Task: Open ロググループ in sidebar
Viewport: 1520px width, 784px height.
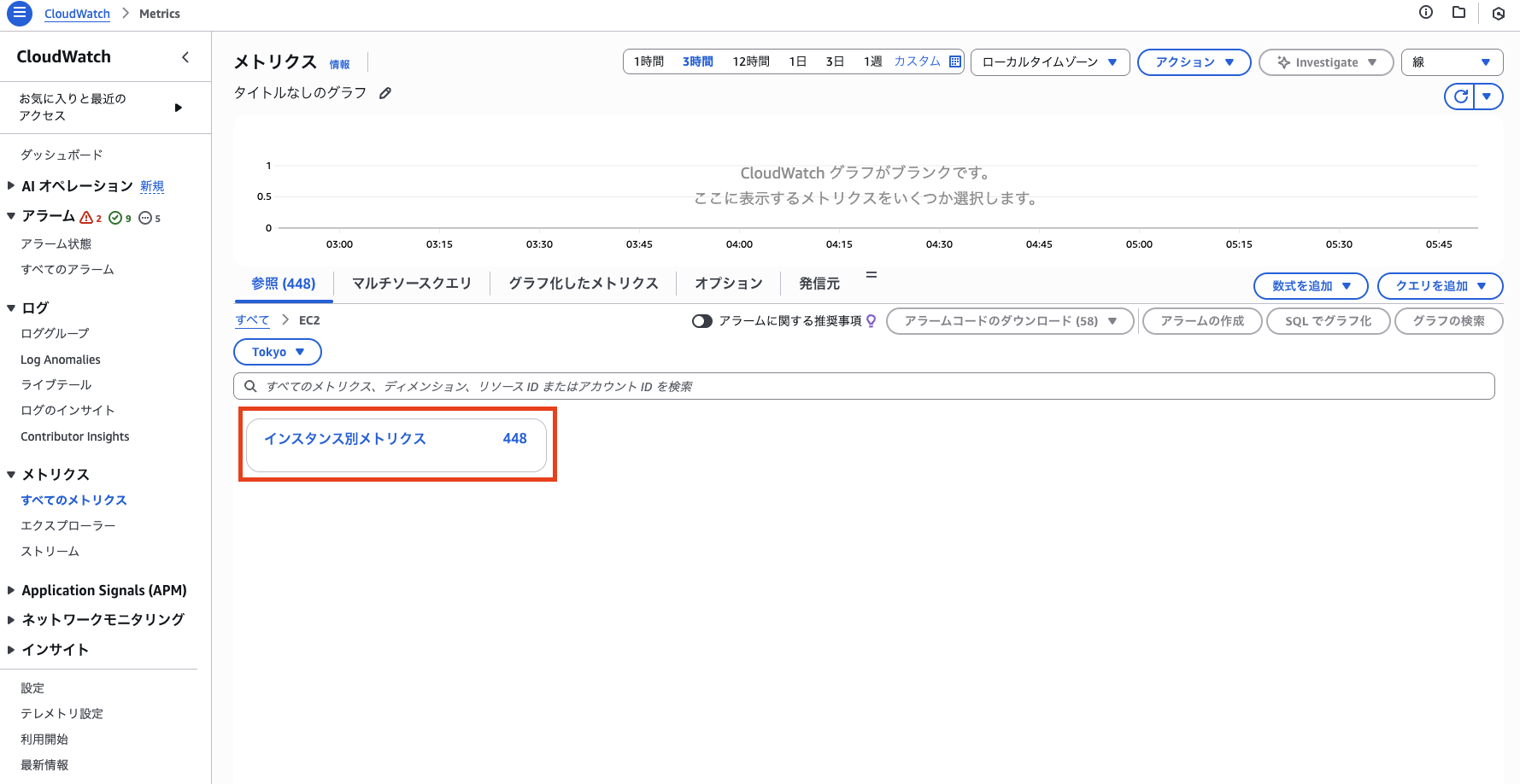Action: point(55,333)
